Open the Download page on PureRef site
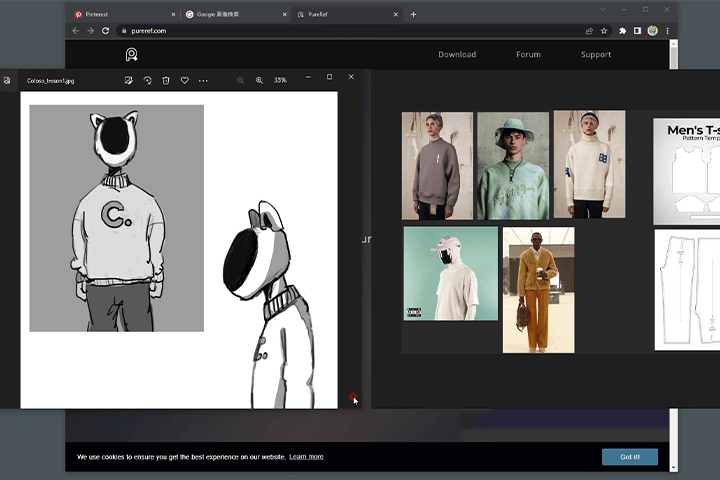Screen dimensions: 720x480 tap(457, 54)
